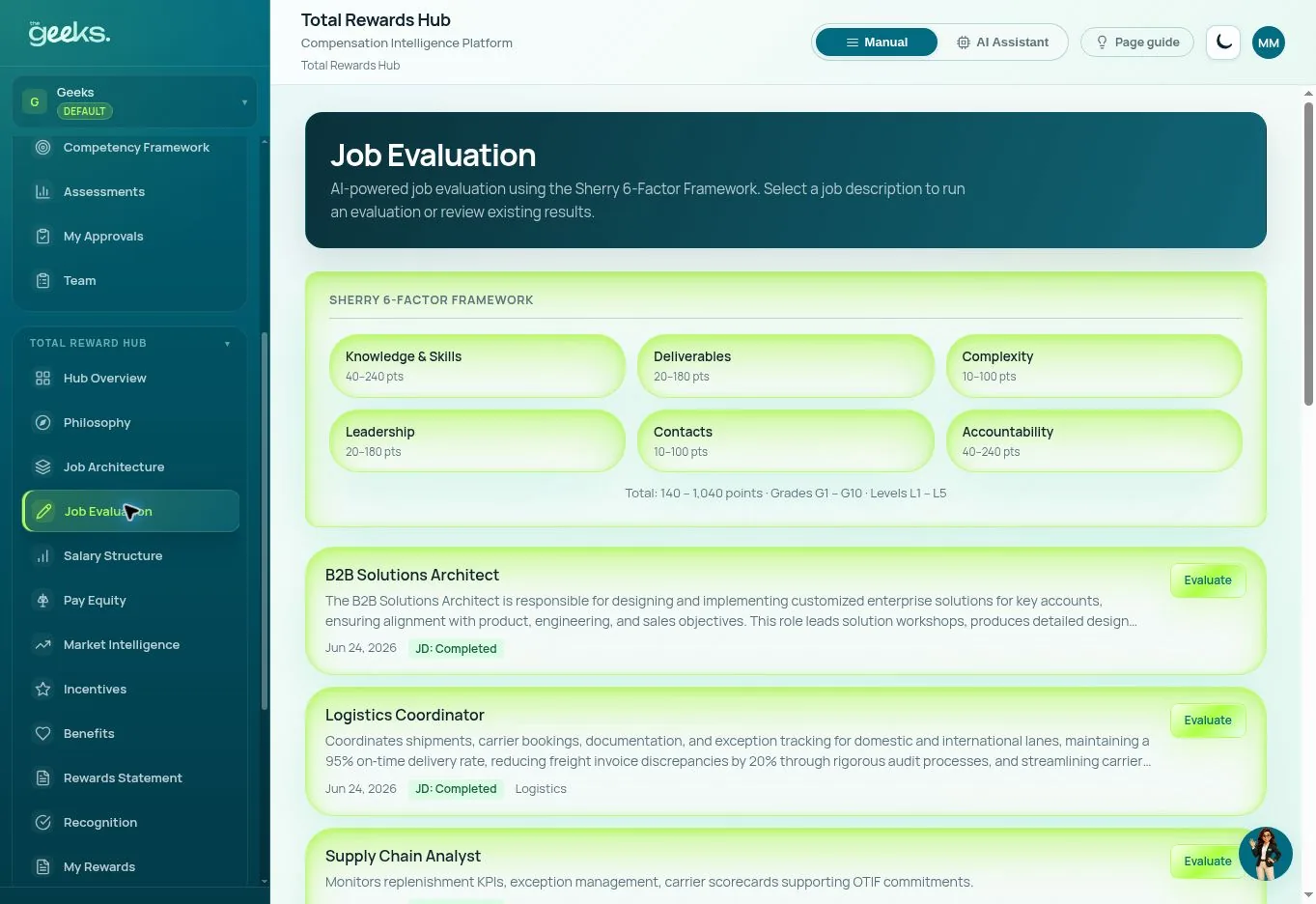Open Competency Framework menu item
The width and height of the screenshot is (1316, 904).
[130, 148]
